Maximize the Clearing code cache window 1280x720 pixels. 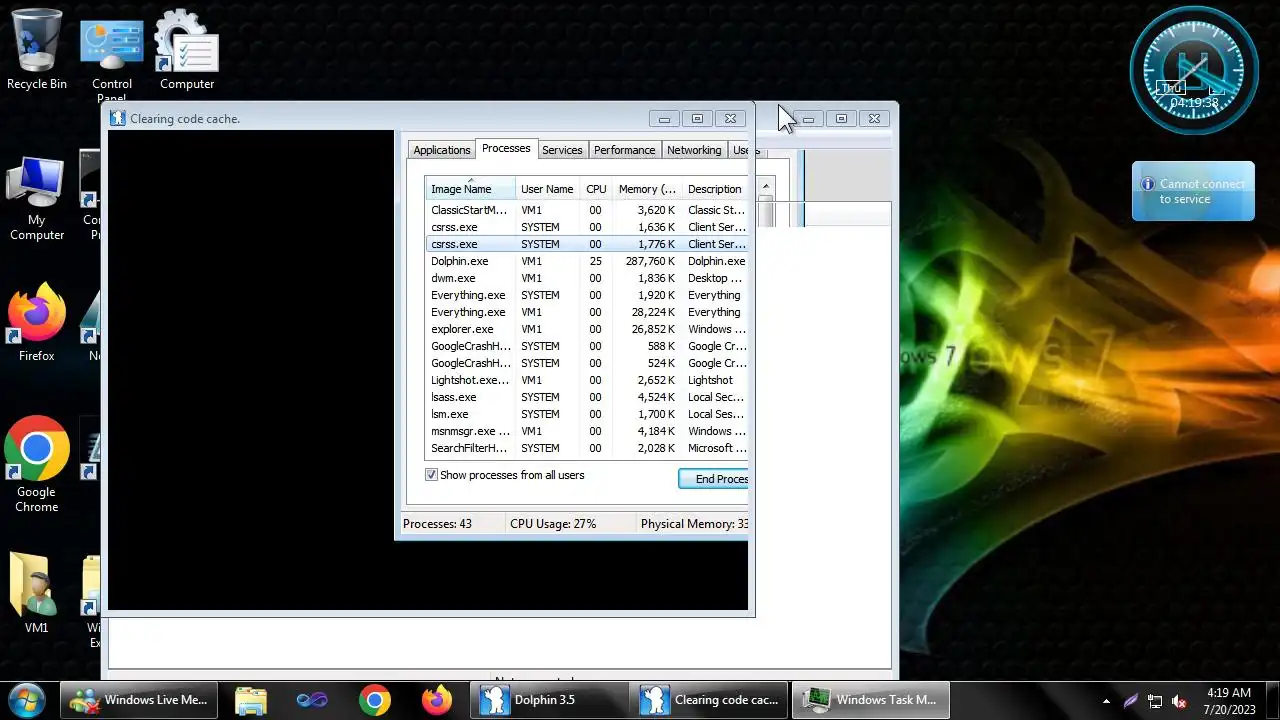(697, 118)
